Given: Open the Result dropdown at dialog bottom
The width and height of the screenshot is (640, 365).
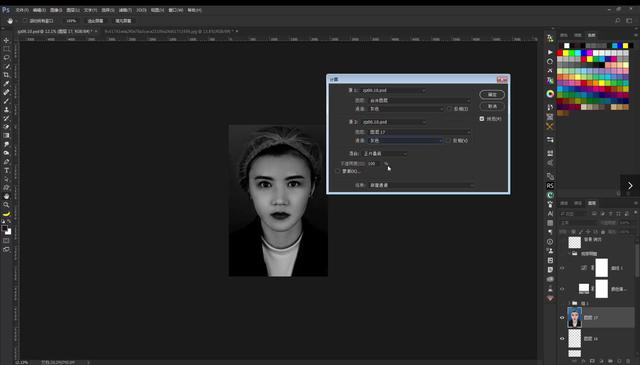Looking at the screenshot, I should tap(420, 185).
